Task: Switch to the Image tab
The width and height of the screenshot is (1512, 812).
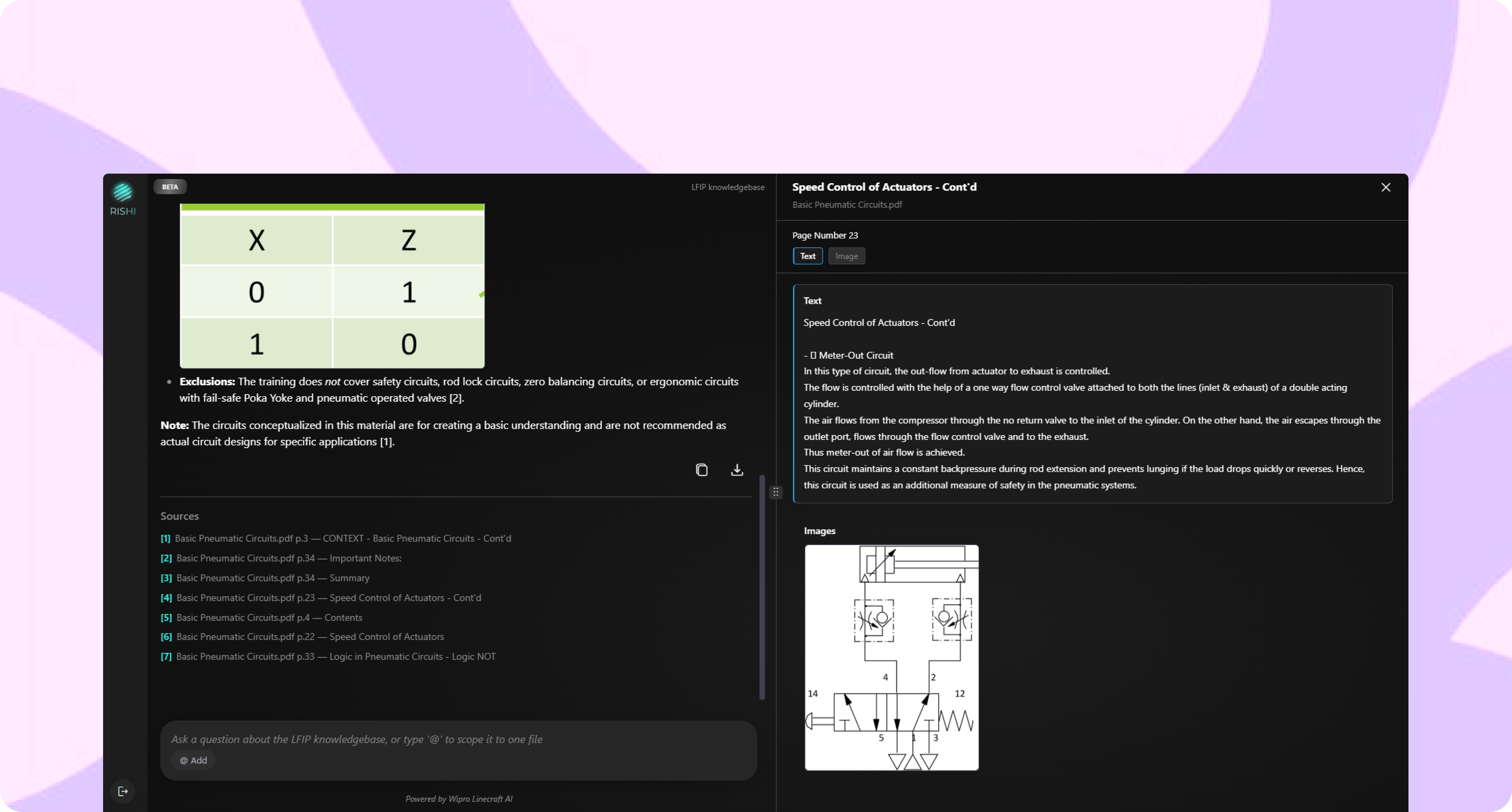Action: point(846,256)
